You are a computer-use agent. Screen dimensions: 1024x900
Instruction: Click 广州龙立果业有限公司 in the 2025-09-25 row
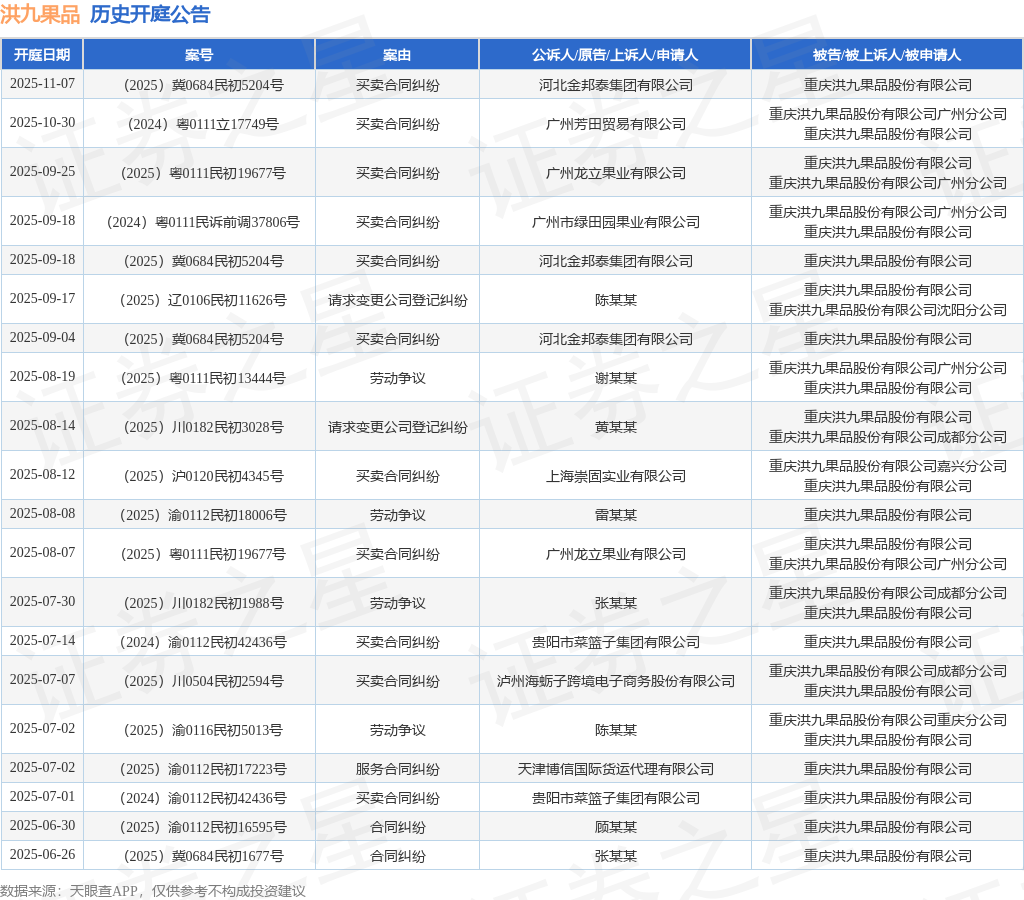(x=615, y=173)
